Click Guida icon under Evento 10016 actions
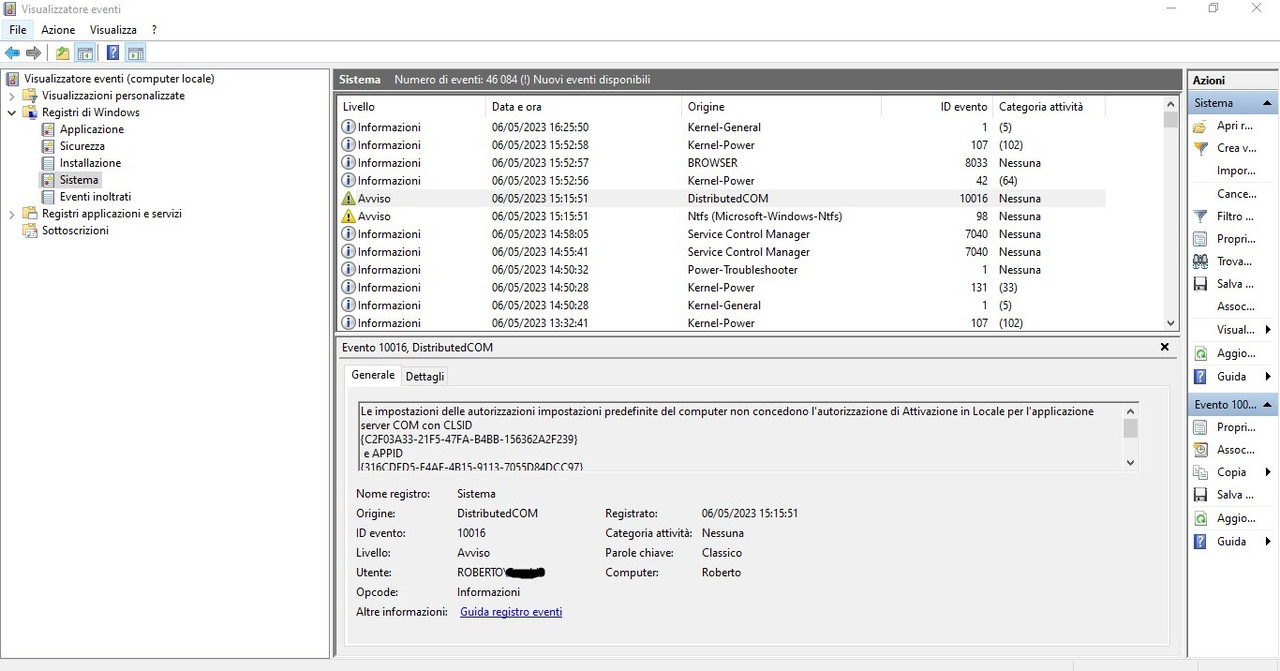1280x671 pixels. tap(1200, 541)
